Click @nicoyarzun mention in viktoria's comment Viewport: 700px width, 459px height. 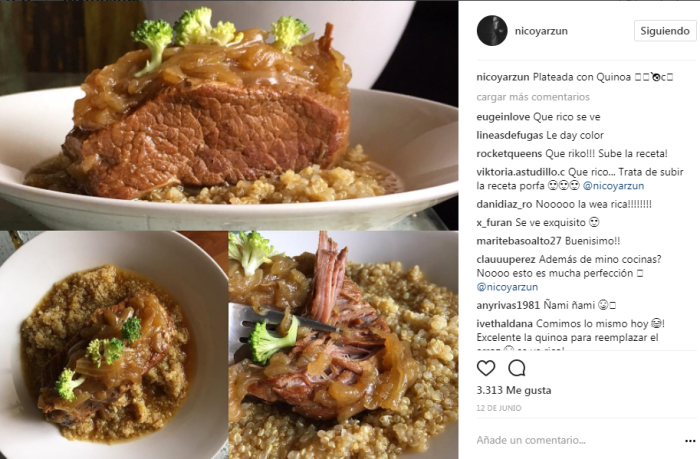[613, 186]
